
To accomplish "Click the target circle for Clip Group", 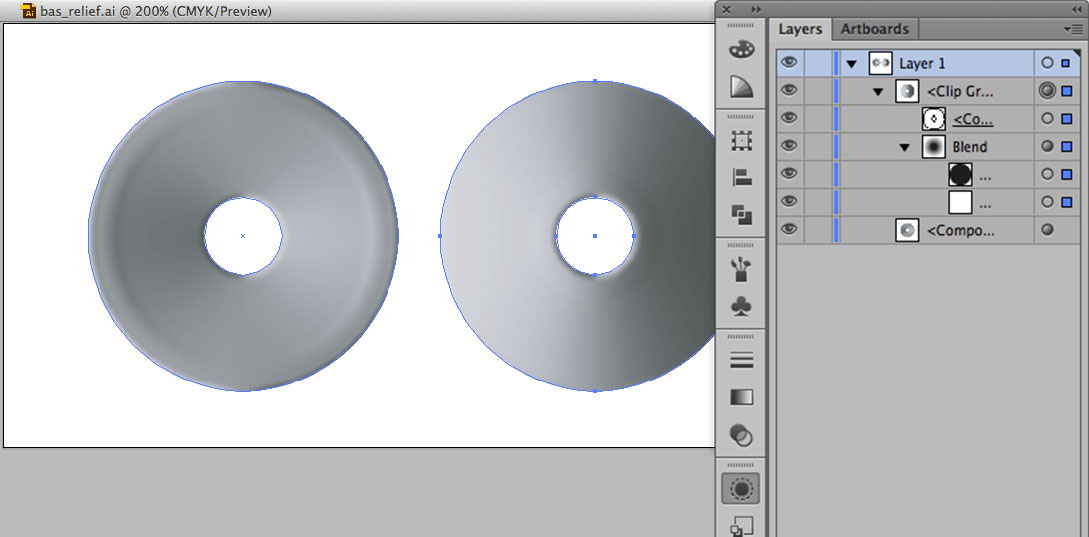I will [x=1047, y=90].
